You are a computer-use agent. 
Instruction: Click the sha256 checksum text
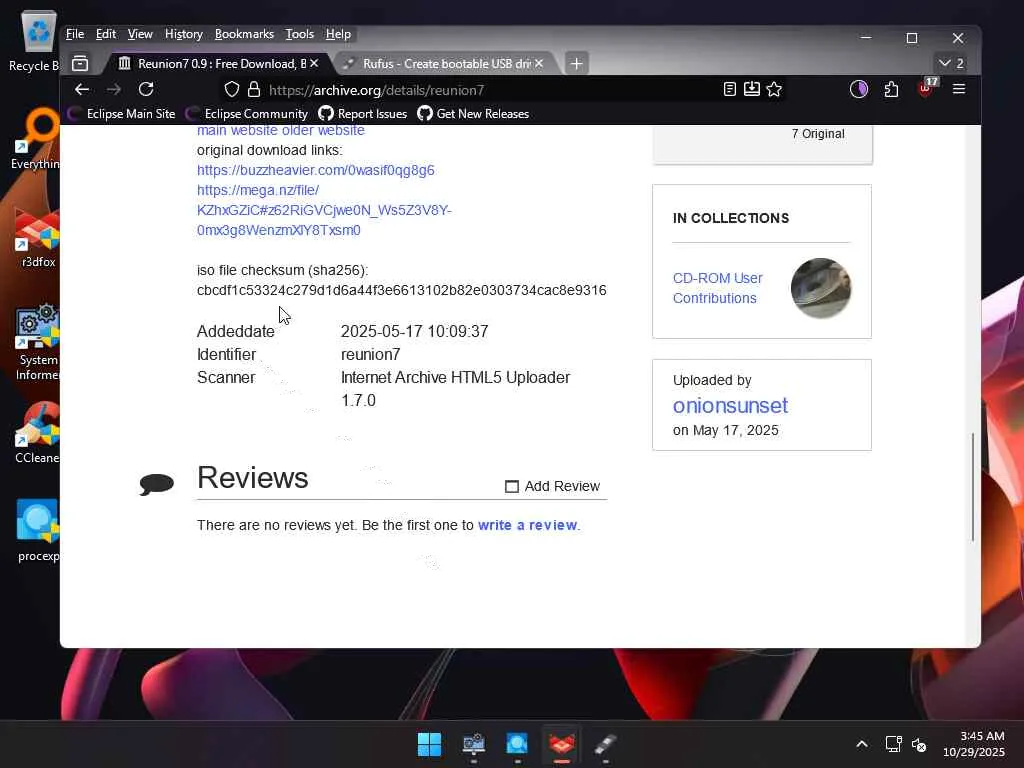pos(402,290)
